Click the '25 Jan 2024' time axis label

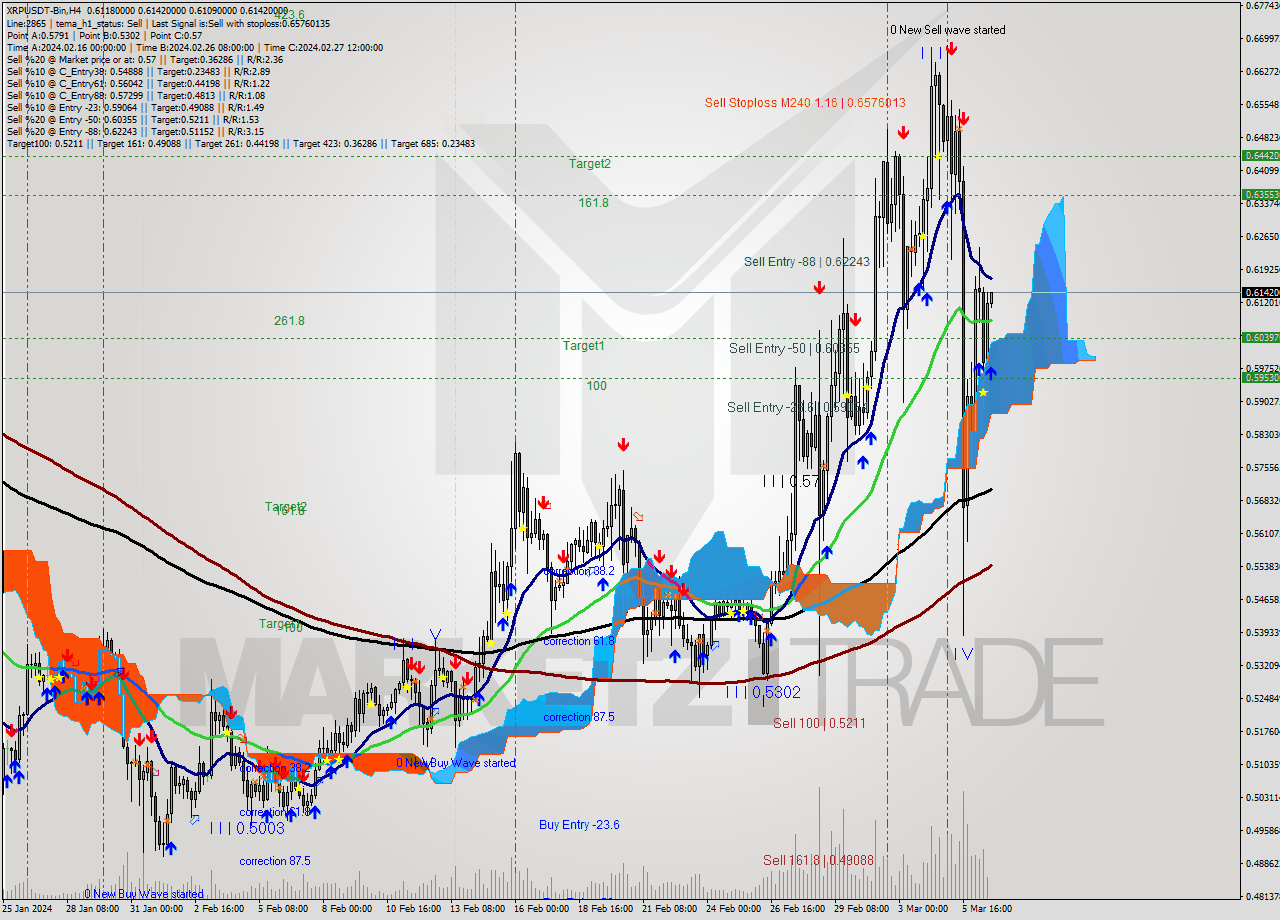pos(28,909)
